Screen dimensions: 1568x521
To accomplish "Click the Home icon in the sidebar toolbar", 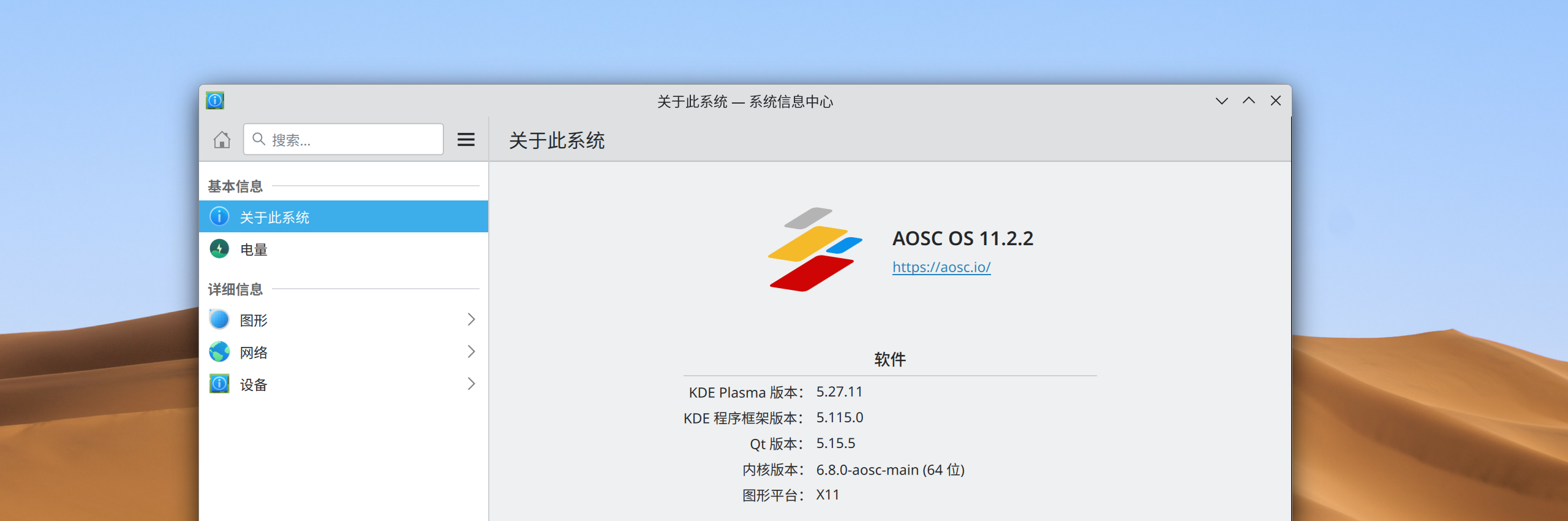I will (x=222, y=140).
